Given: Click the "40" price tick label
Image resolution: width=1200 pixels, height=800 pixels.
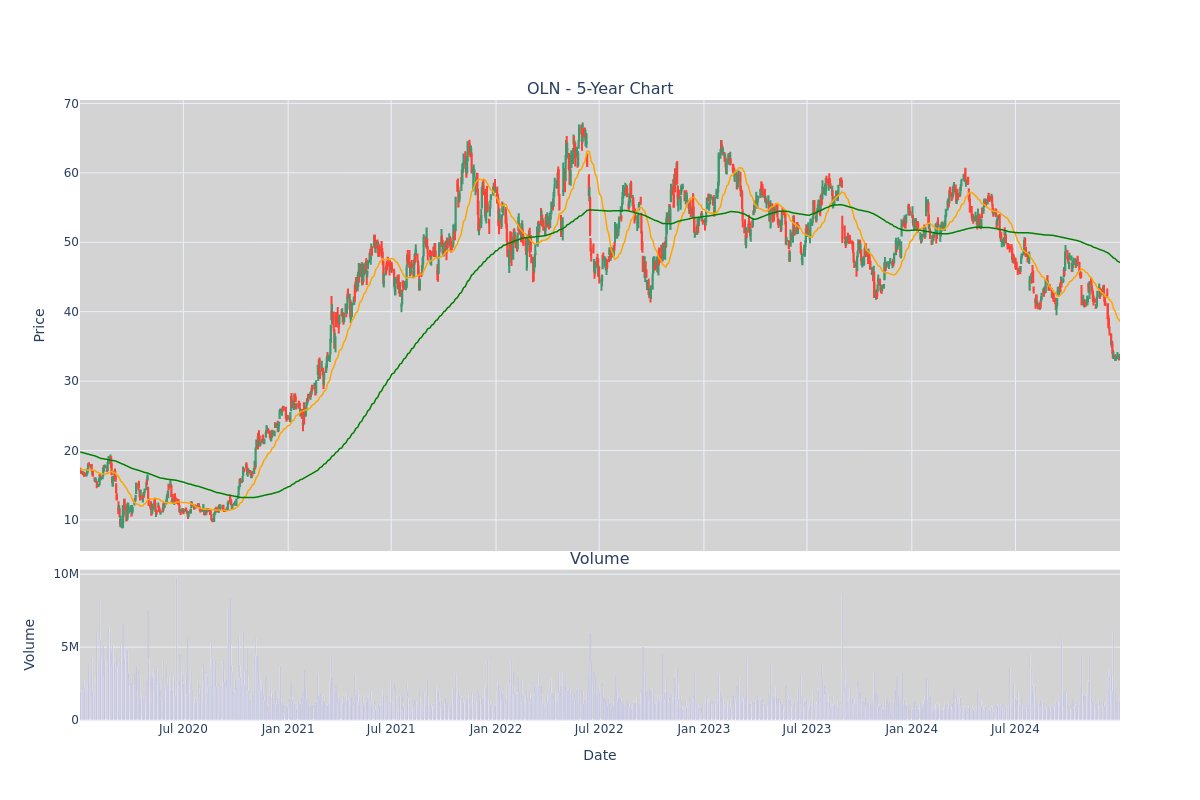Looking at the screenshot, I should pos(71,312).
